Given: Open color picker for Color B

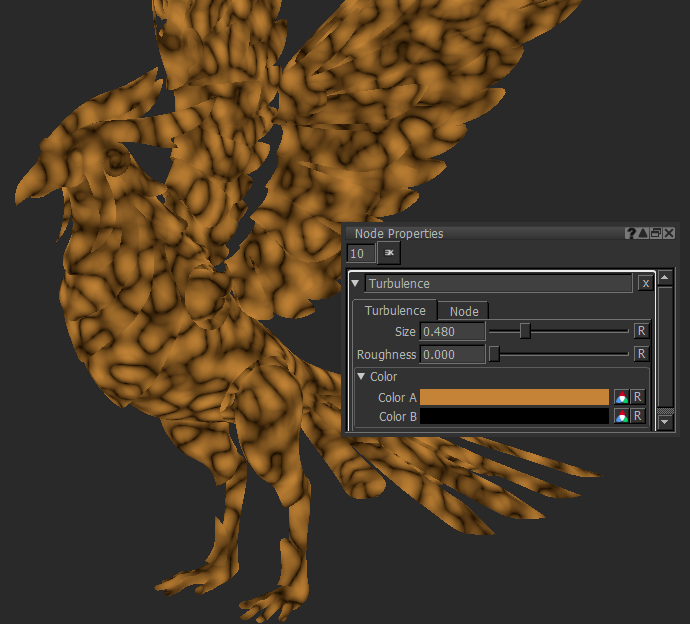Looking at the screenshot, I should pyautogui.click(x=621, y=416).
